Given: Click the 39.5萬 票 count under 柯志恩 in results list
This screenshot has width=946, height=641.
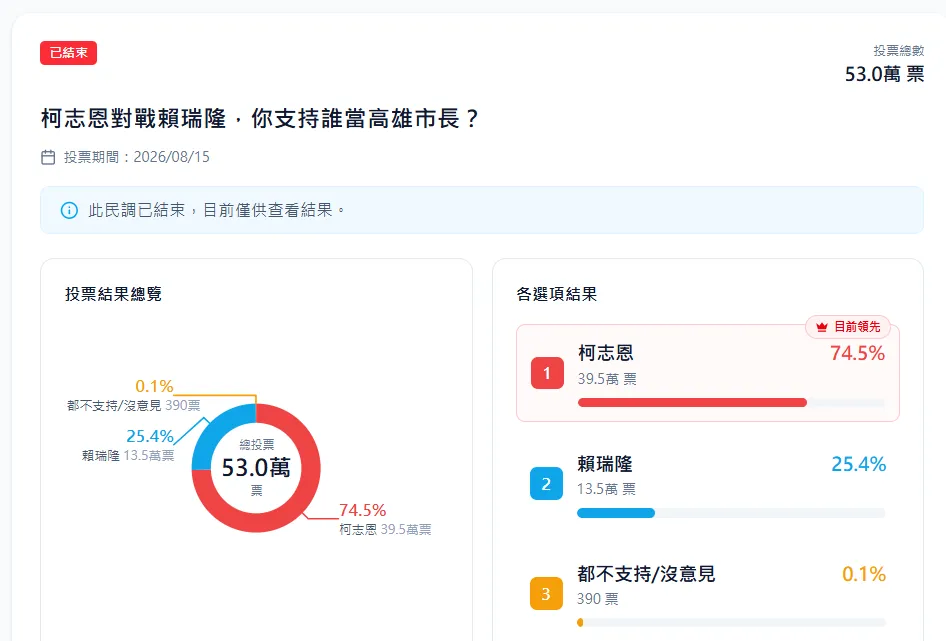Looking at the screenshot, I should point(607,379).
